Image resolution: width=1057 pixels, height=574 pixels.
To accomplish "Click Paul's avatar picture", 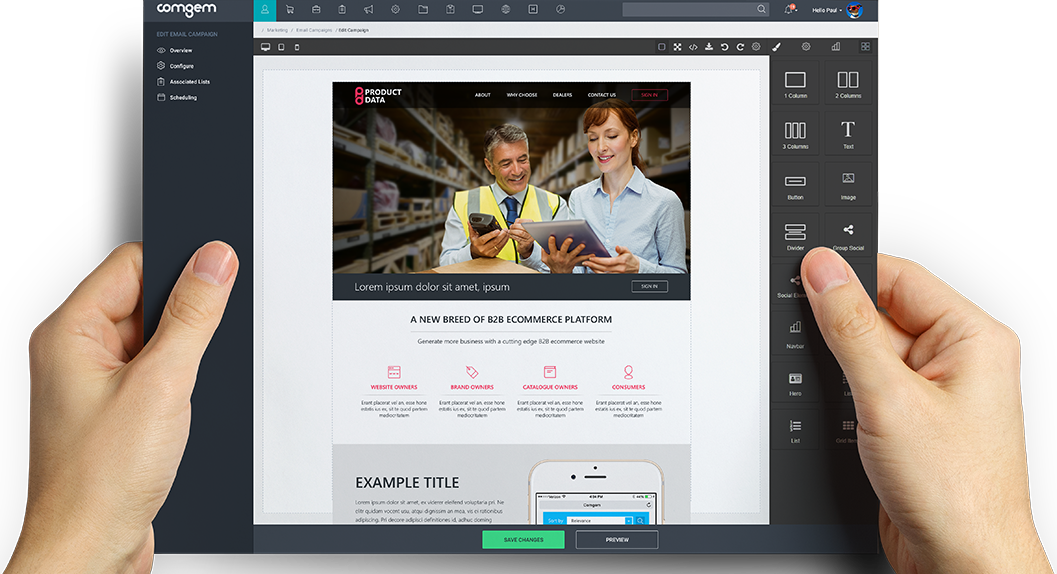I will [x=854, y=10].
